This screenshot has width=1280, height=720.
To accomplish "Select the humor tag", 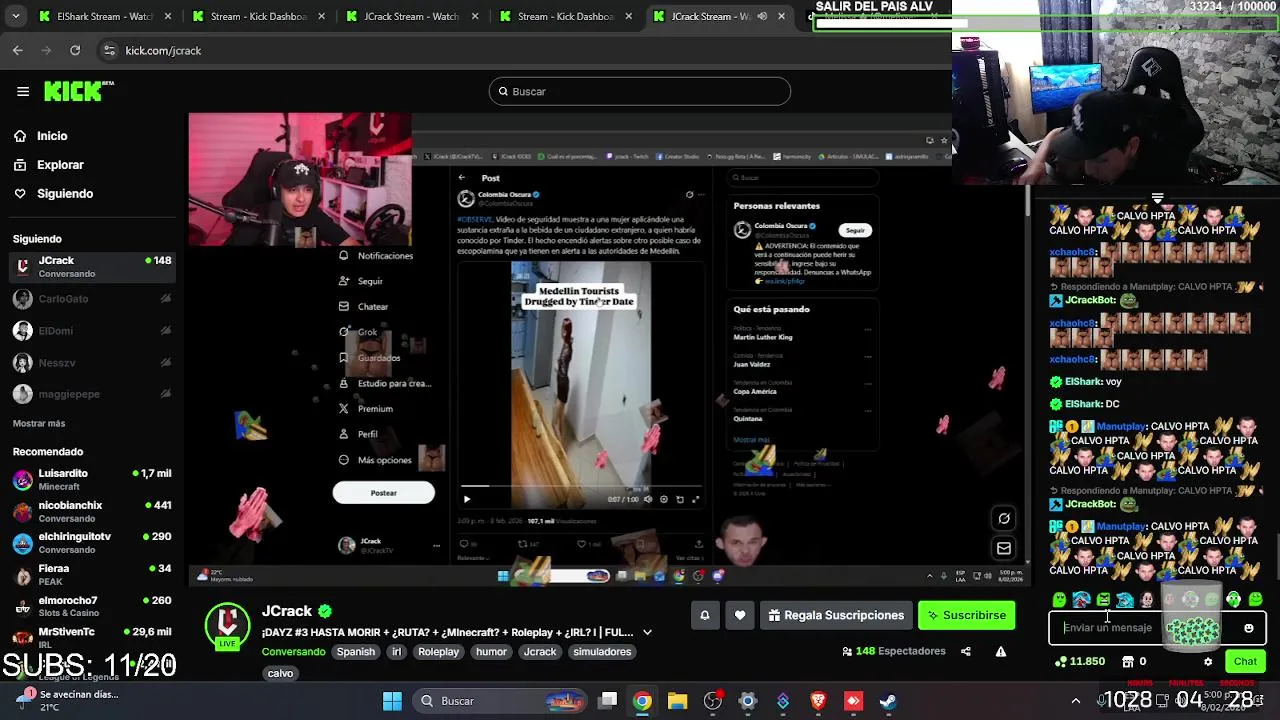I will pyautogui.click(x=491, y=652).
